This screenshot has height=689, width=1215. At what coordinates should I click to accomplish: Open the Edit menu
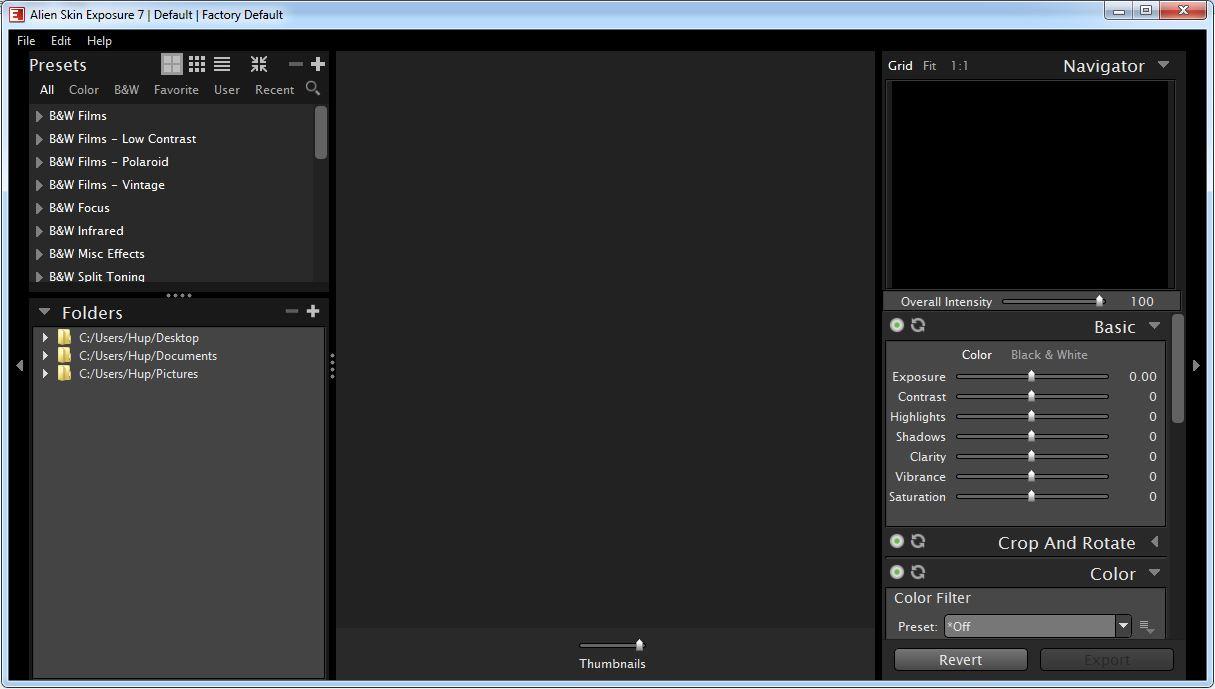pyautogui.click(x=61, y=41)
